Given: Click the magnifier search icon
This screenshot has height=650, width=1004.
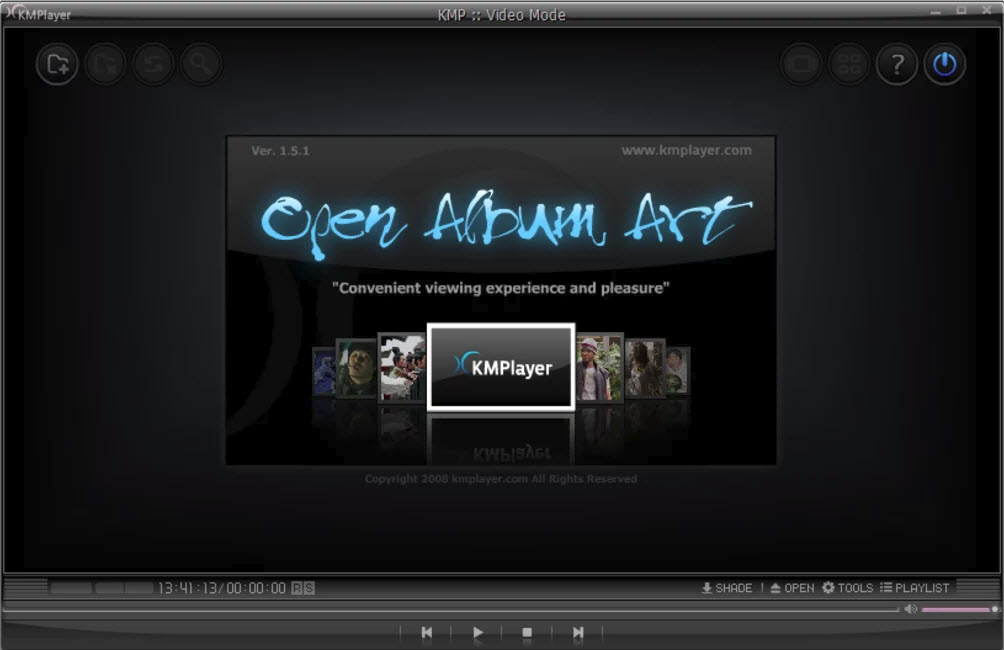Looking at the screenshot, I should point(201,64).
